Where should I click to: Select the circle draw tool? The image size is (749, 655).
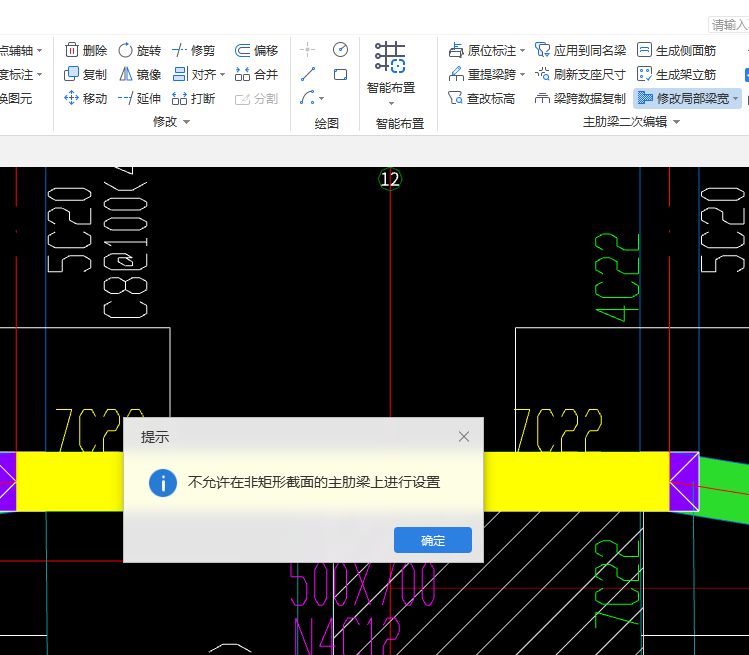pyautogui.click(x=340, y=49)
